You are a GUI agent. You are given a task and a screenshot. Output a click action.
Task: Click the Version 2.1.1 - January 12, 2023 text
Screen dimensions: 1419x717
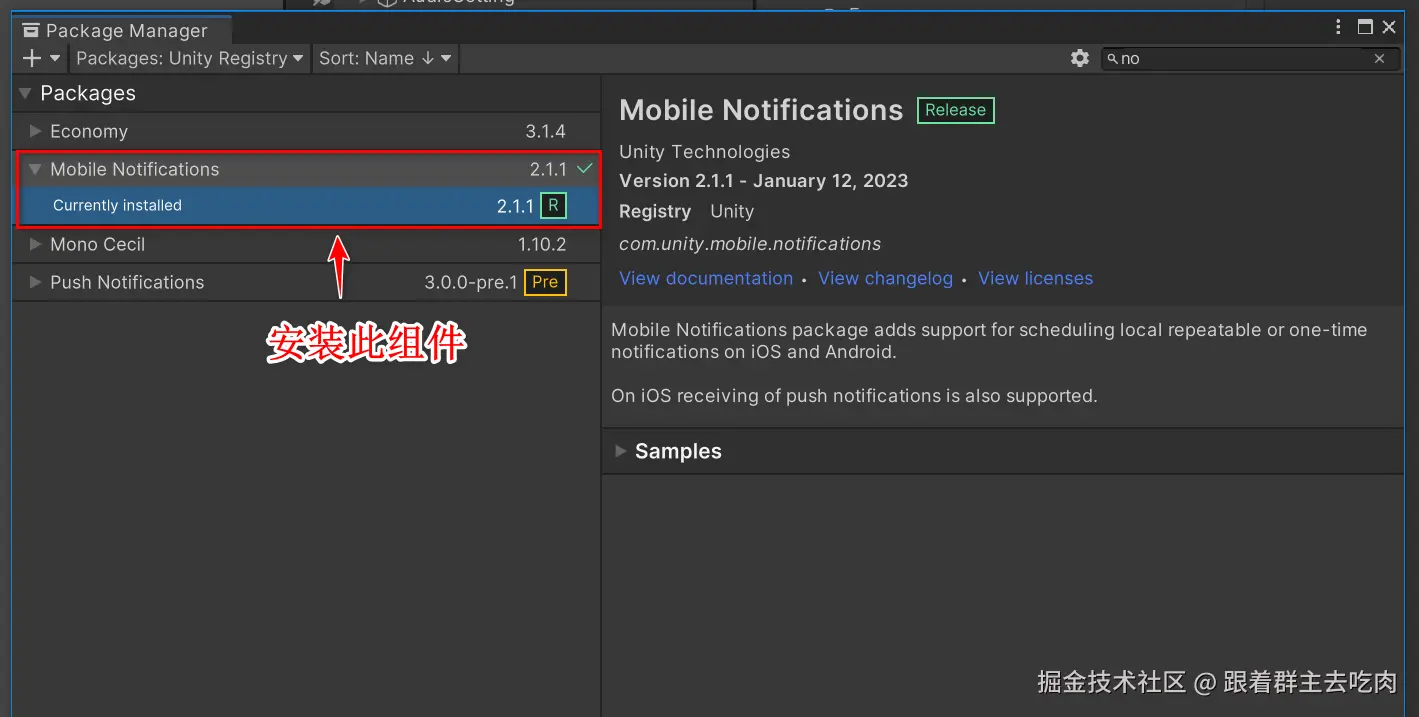click(764, 181)
